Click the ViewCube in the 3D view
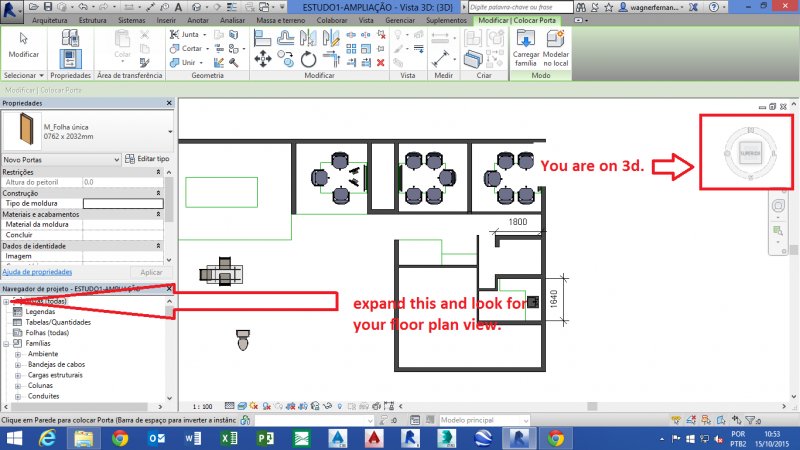800x450 pixels. 750,153
